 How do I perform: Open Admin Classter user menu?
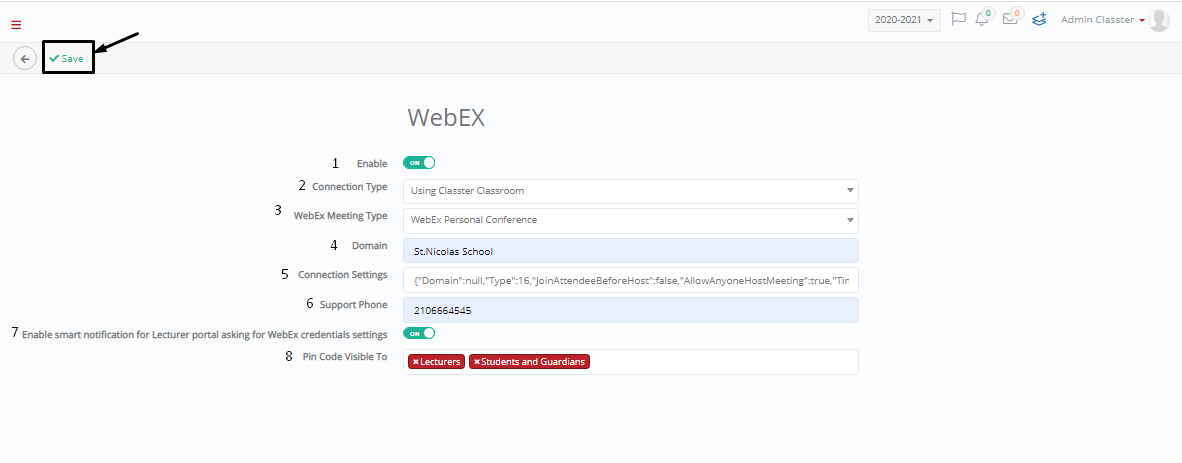tap(1103, 20)
